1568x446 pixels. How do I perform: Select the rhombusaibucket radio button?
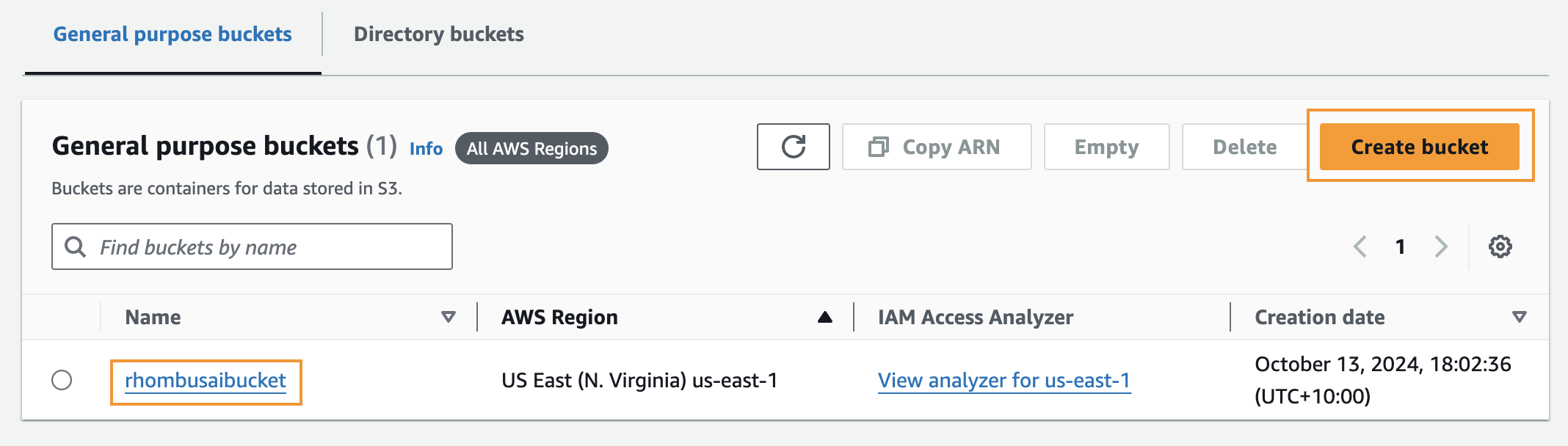pyautogui.click(x=62, y=380)
